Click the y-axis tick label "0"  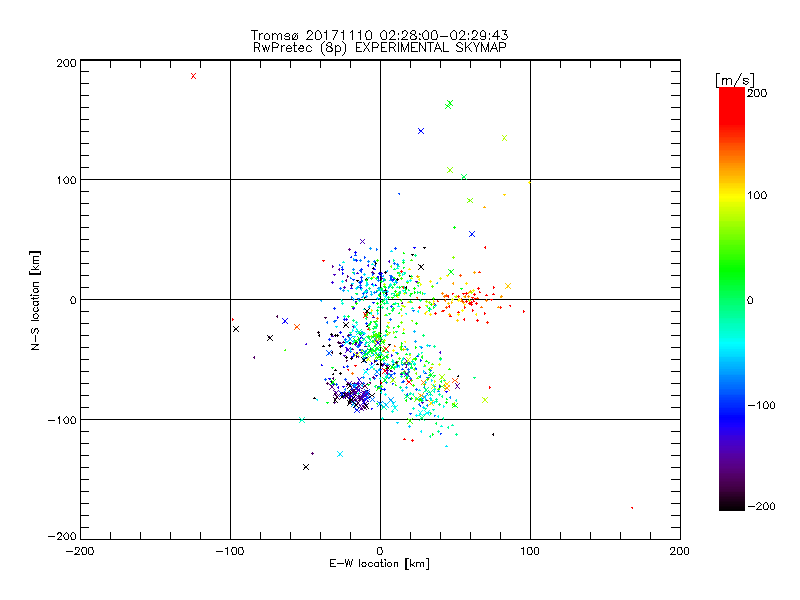(73, 300)
